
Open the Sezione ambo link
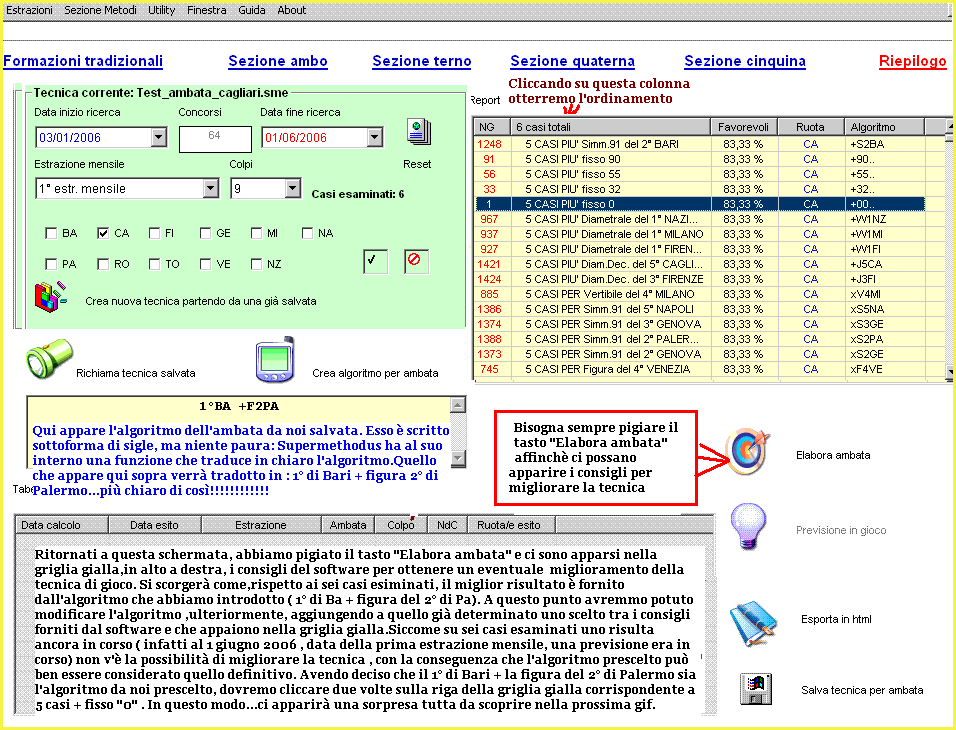pos(278,61)
